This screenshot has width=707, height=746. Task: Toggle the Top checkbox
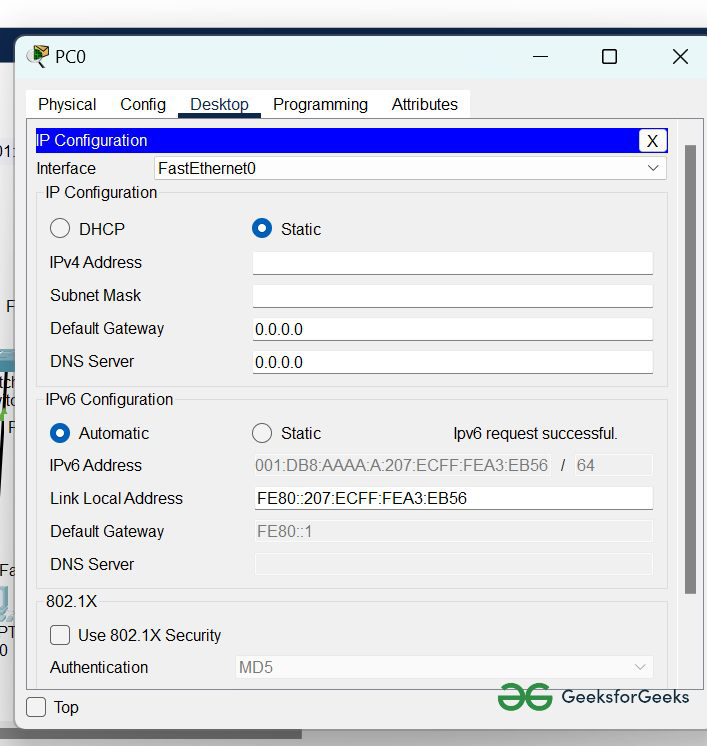[x=37, y=707]
